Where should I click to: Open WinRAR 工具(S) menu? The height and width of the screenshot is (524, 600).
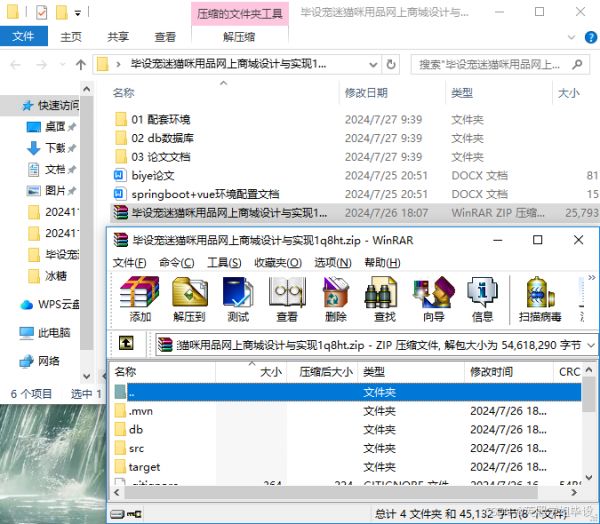coord(224,263)
